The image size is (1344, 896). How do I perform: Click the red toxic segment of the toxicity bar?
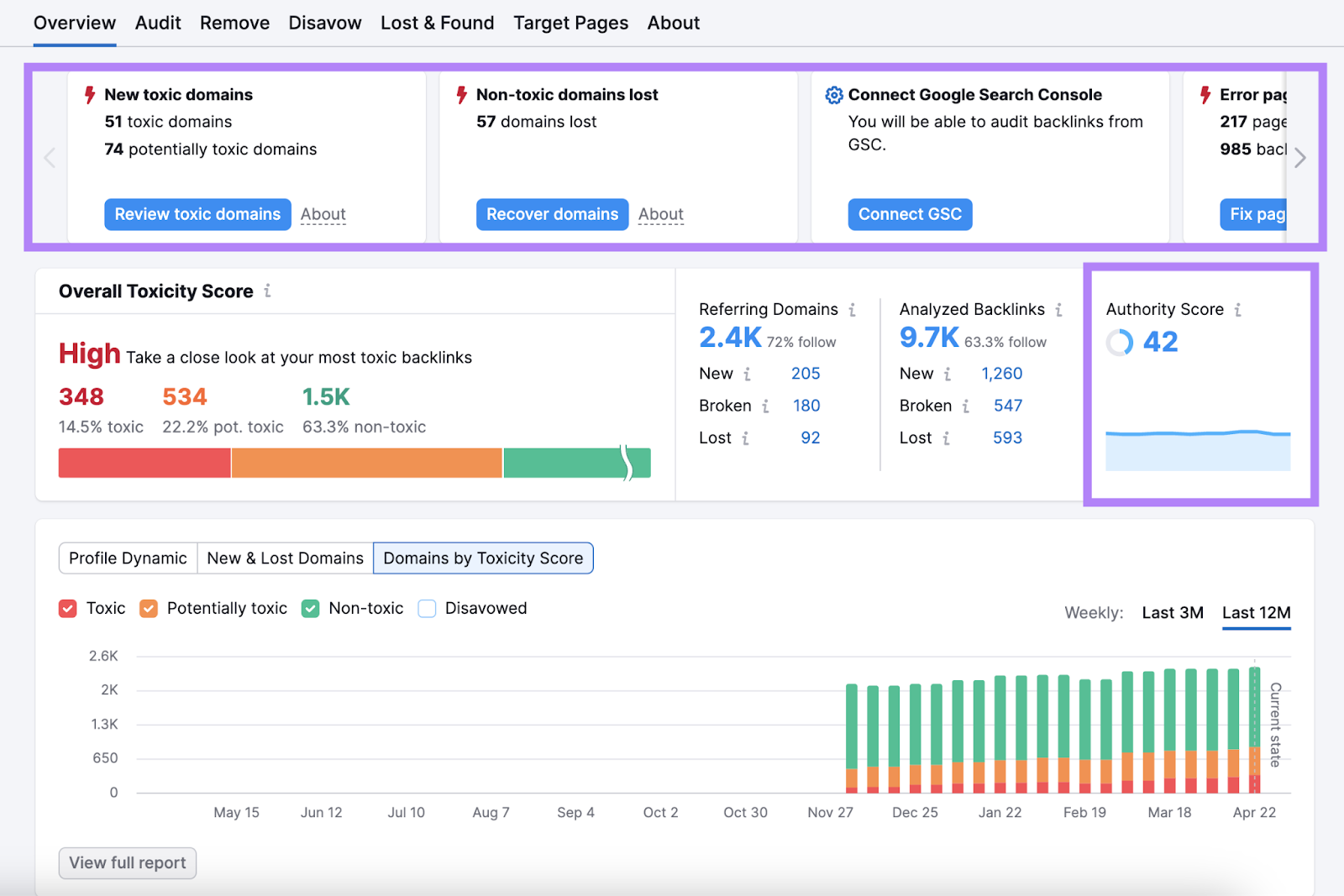(x=143, y=463)
